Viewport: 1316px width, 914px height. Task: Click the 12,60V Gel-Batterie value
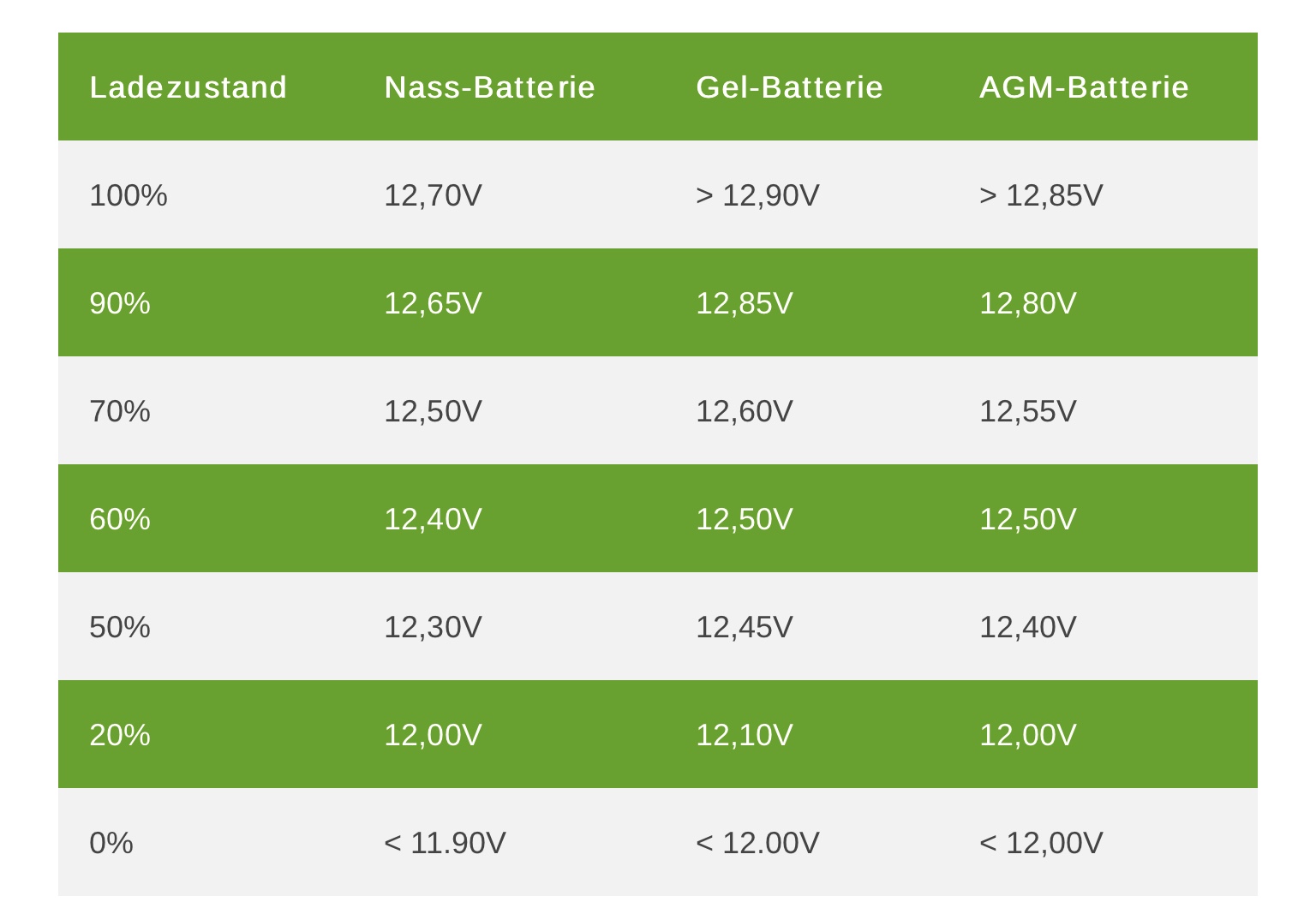click(744, 411)
